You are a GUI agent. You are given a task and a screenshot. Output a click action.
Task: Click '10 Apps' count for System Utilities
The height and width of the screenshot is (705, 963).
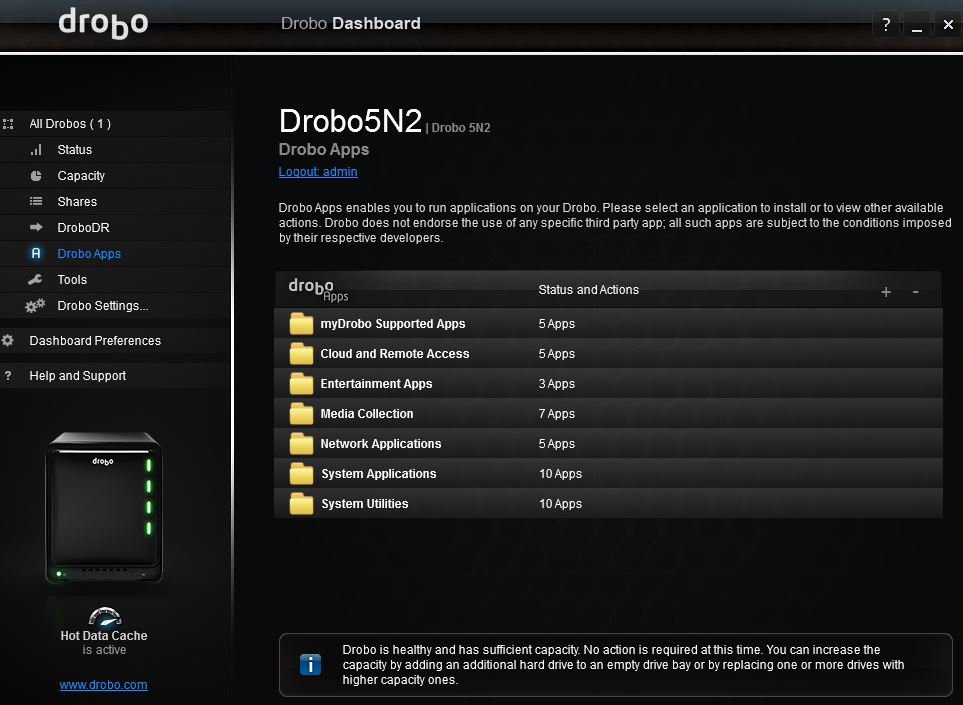560,504
